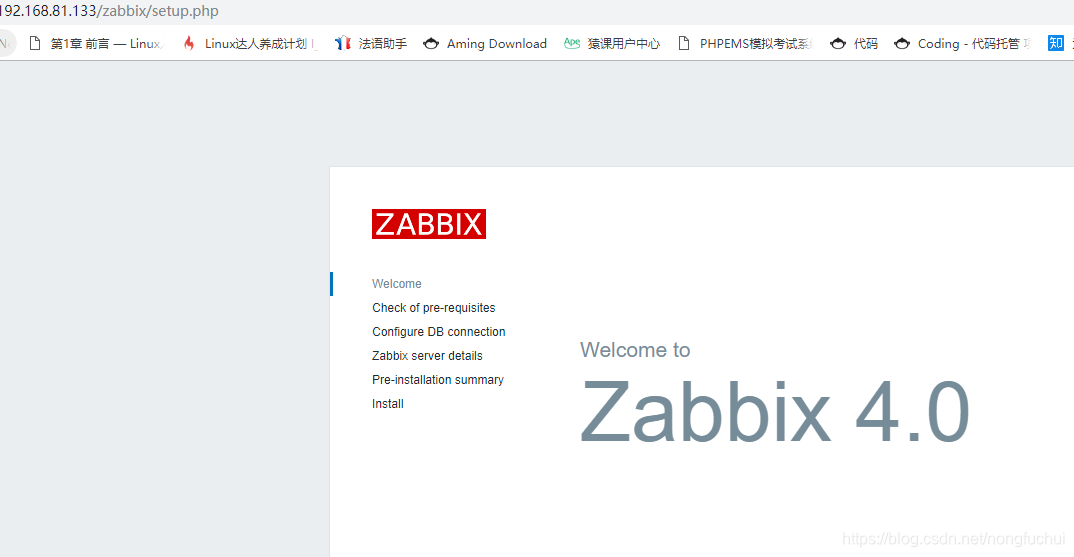
Task: Select Check of pre-requisites step
Action: (x=434, y=308)
